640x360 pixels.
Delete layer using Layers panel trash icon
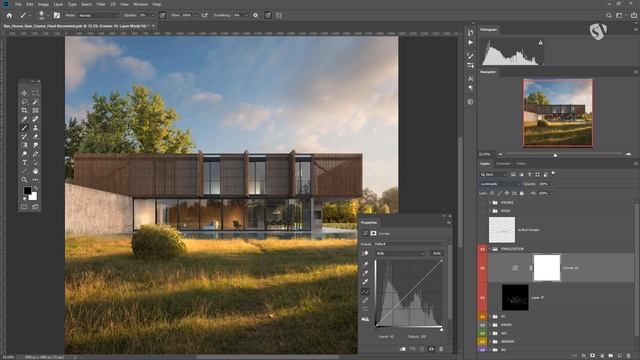click(x=629, y=356)
